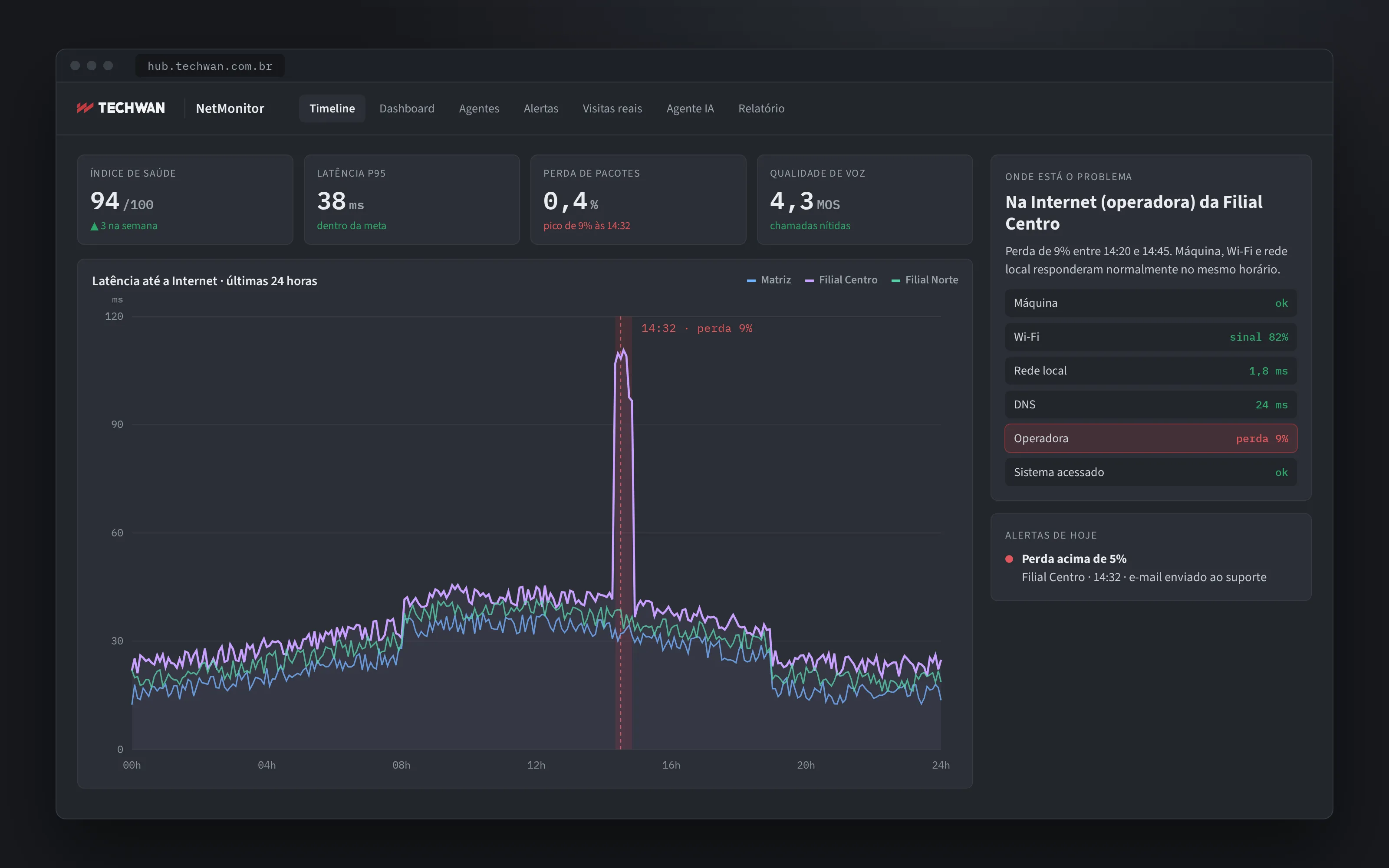Click the 12h label on the time axis
The width and height of the screenshot is (1389, 868).
point(536,765)
